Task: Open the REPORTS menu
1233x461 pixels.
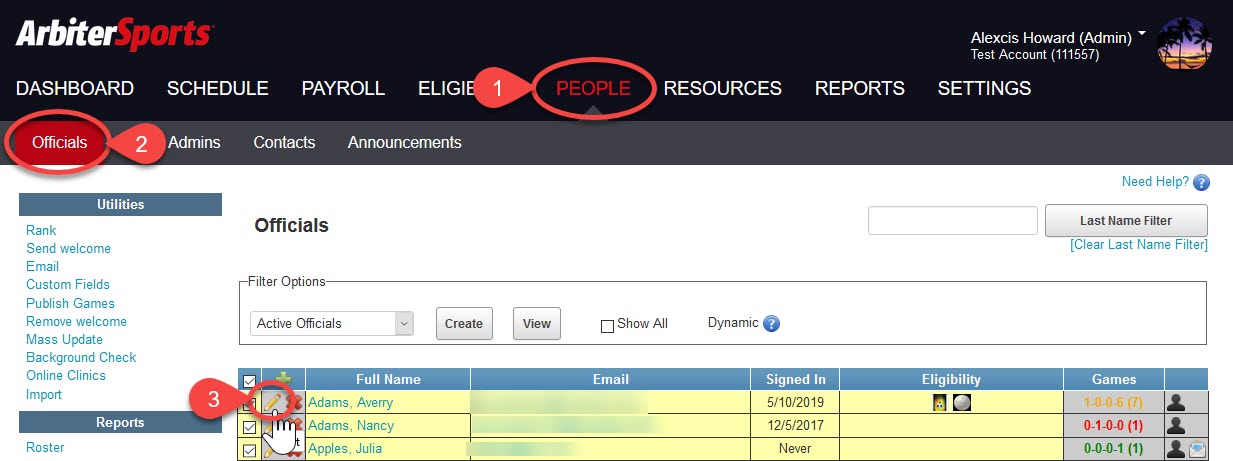Action: (x=860, y=88)
